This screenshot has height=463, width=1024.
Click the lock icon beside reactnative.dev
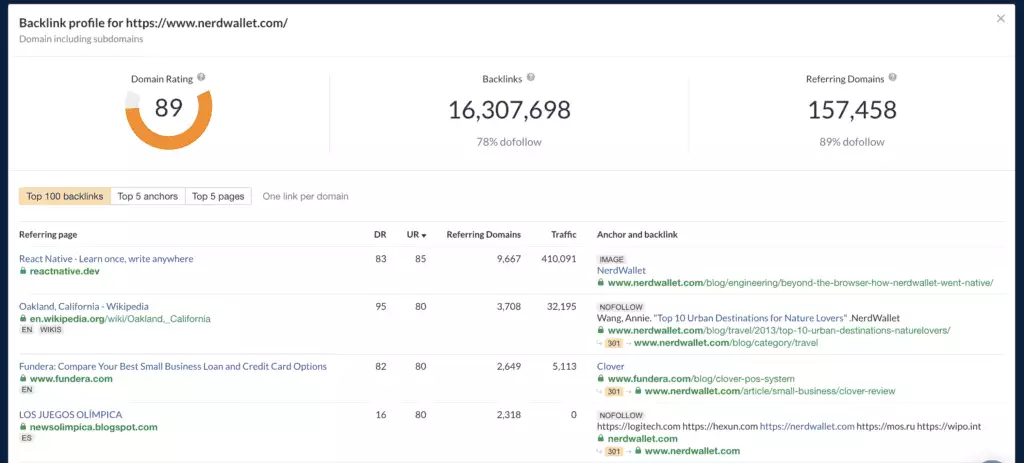(23, 271)
